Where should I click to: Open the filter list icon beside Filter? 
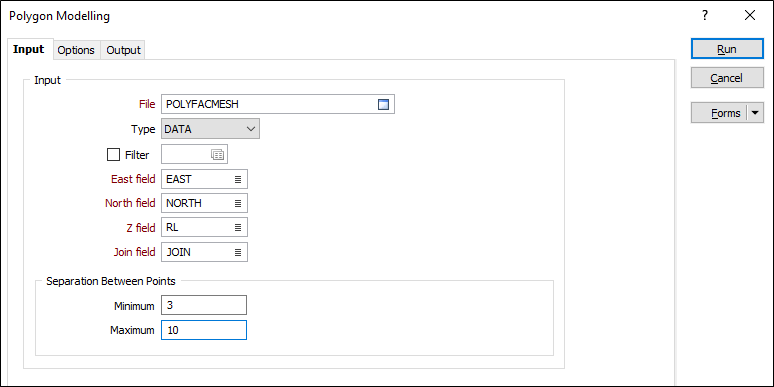click(x=218, y=155)
